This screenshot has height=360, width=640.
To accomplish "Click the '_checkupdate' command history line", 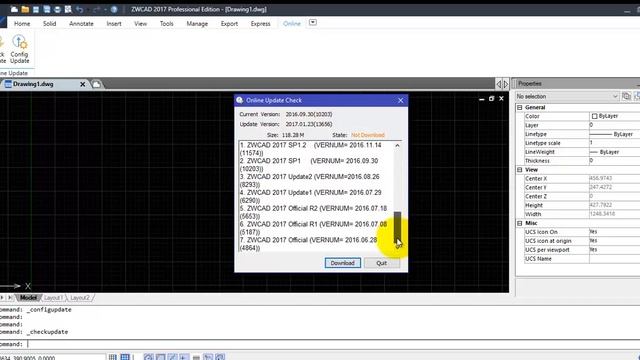I will click(x=35, y=332).
